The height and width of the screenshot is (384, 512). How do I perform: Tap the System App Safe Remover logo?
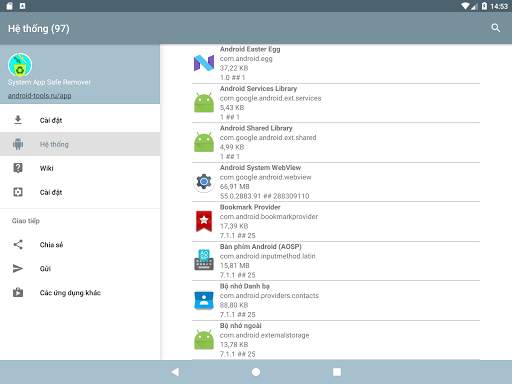click(x=20, y=65)
